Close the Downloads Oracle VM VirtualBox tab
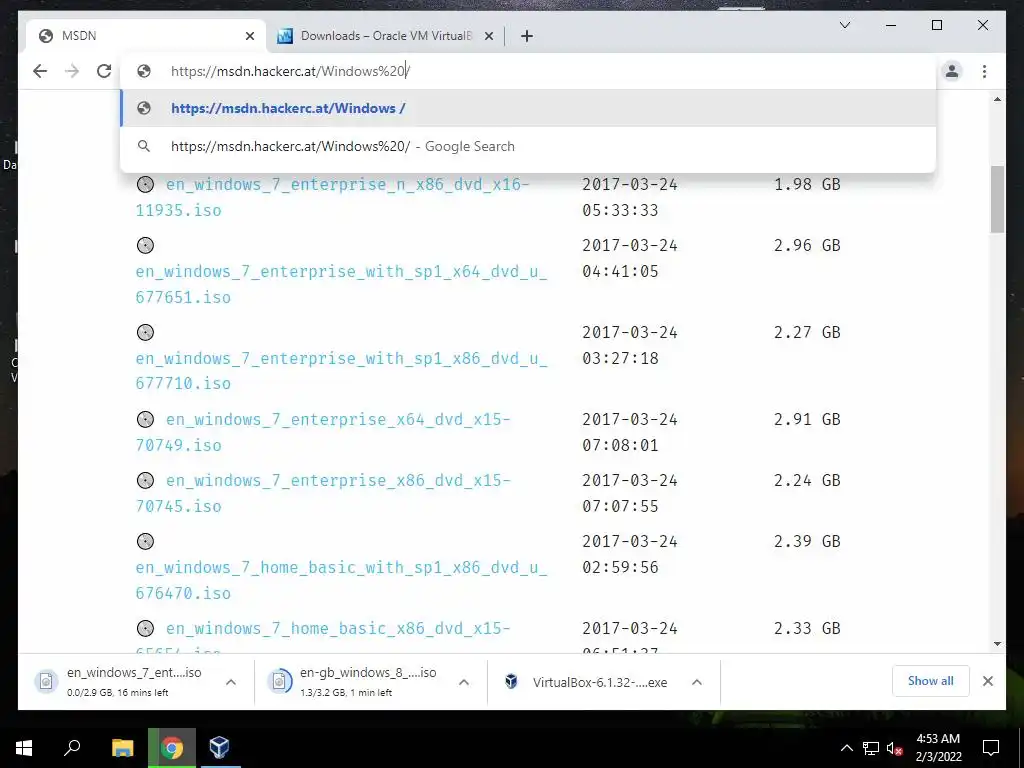This screenshot has height=768, width=1024. click(488, 36)
